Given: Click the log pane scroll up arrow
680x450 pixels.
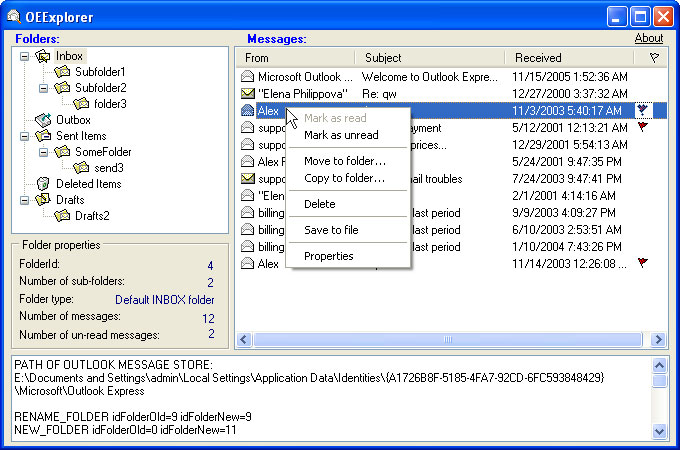Looking at the screenshot, I should coord(659,365).
